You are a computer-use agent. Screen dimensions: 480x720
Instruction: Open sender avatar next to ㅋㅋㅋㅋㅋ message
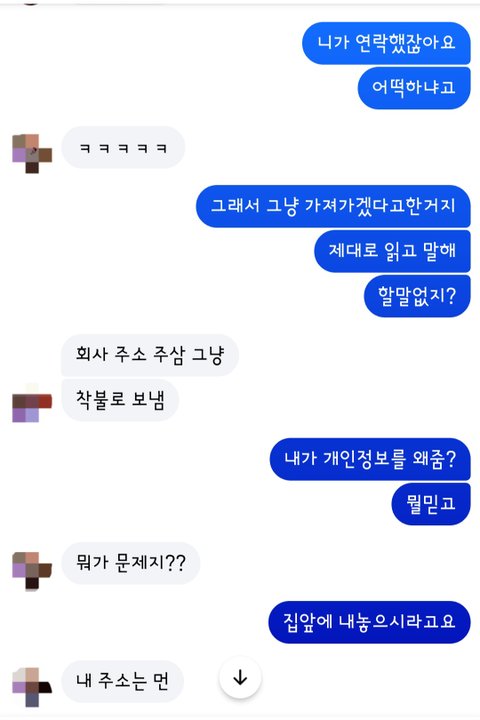click(x=32, y=154)
